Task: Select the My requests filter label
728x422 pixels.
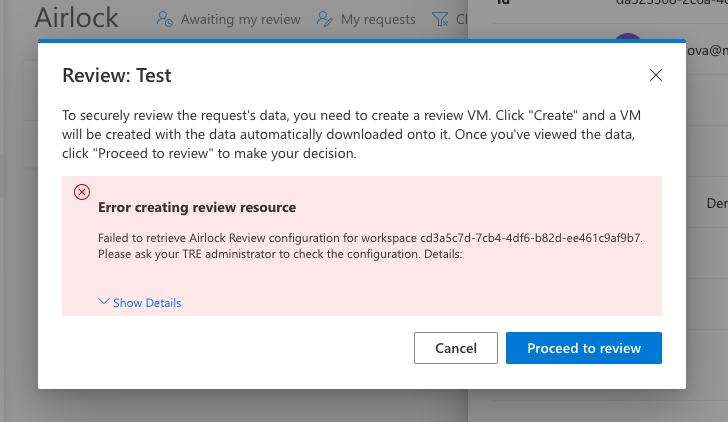Action: [378, 19]
